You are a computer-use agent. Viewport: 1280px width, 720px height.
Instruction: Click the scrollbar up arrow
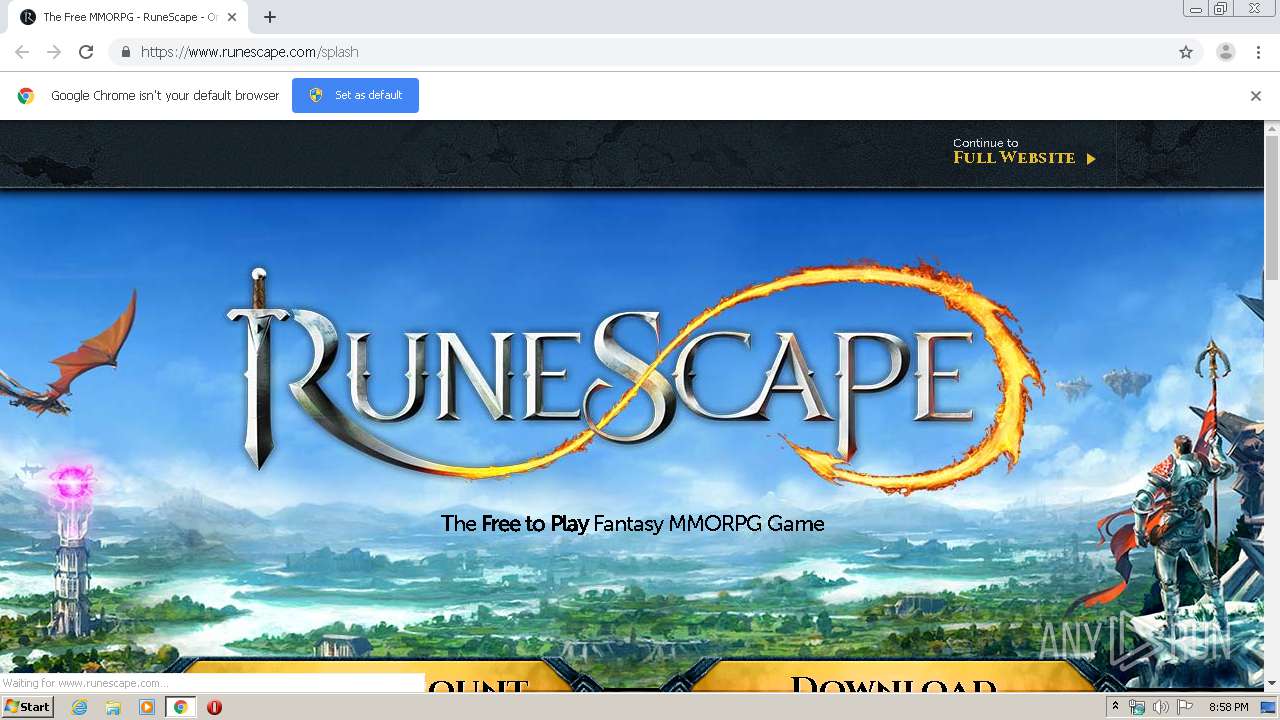[x=1272, y=128]
